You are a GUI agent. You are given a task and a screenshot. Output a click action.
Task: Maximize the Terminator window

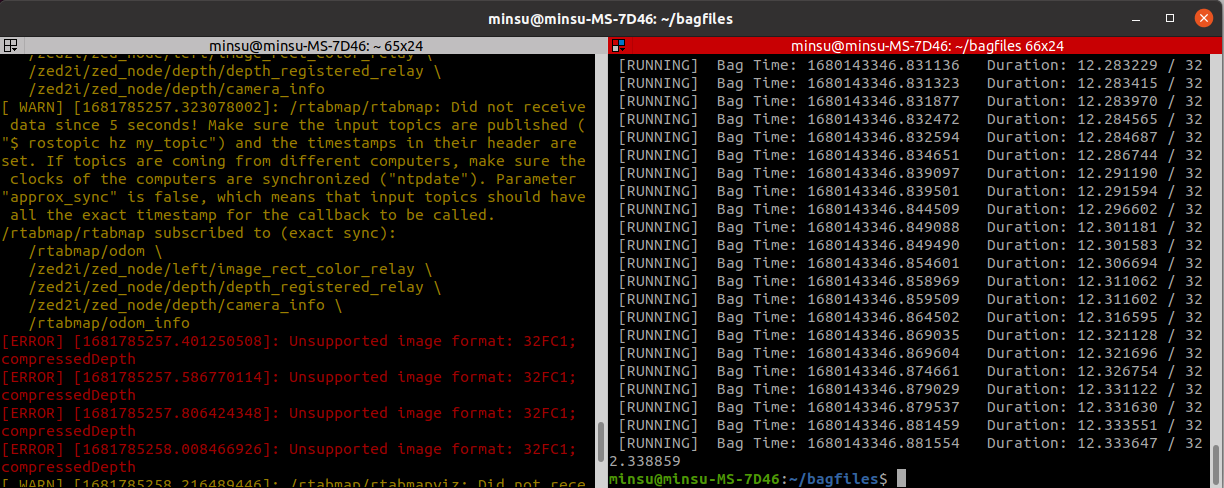click(1170, 18)
